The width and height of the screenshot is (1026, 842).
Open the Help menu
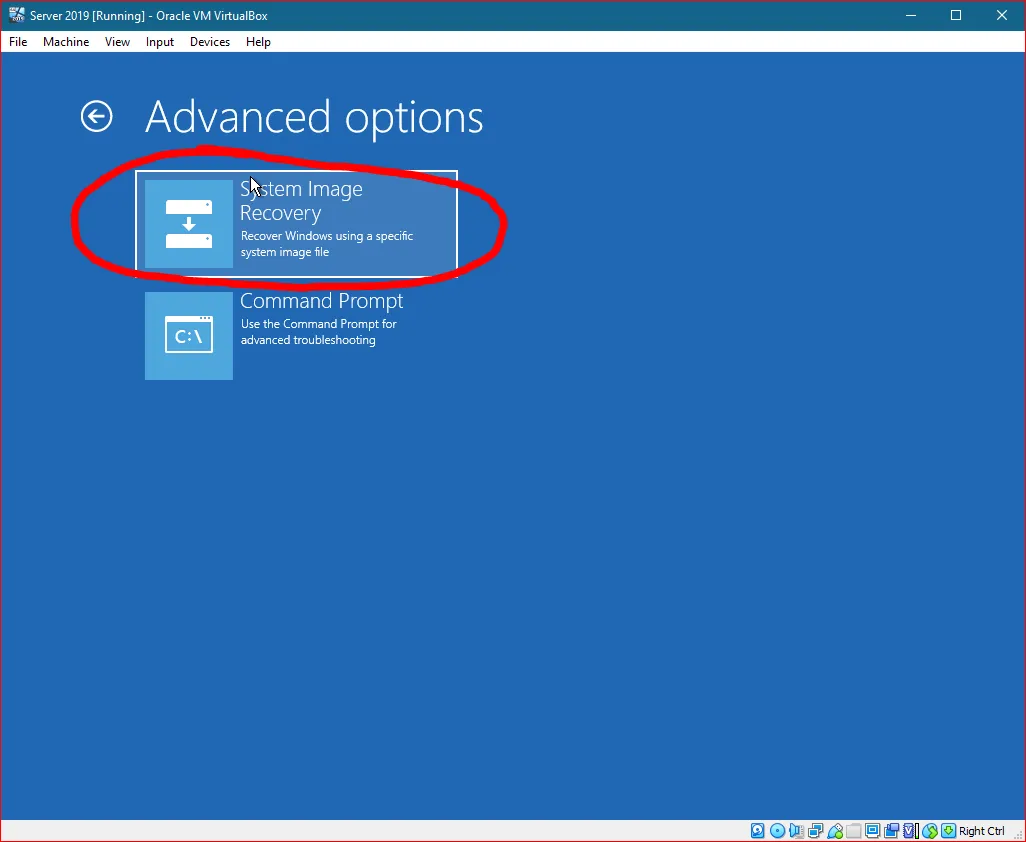258,42
